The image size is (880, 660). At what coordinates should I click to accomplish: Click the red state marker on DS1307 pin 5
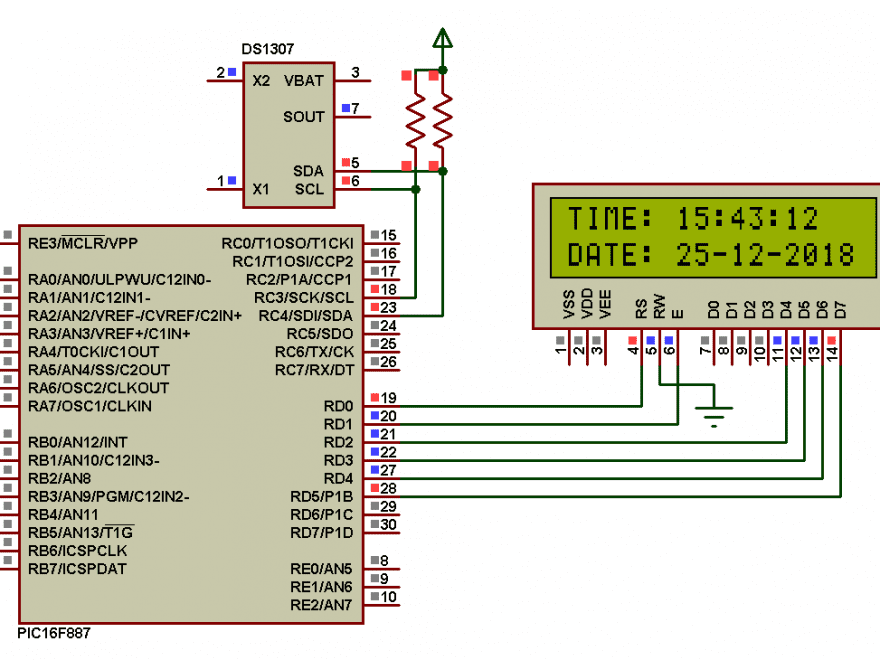point(346,162)
